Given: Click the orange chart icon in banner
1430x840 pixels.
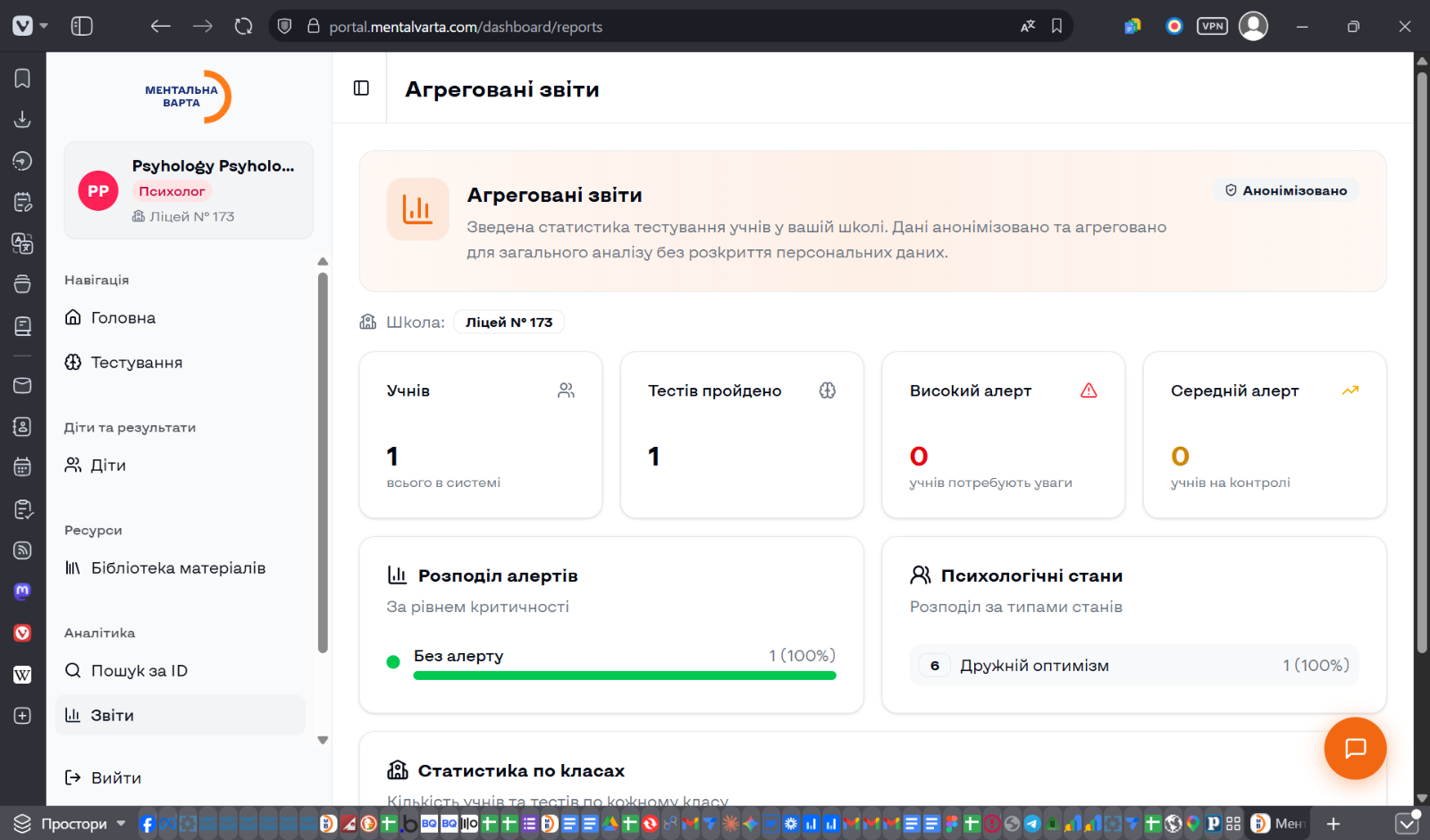Looking at the screenshot, I should [417, 209].
